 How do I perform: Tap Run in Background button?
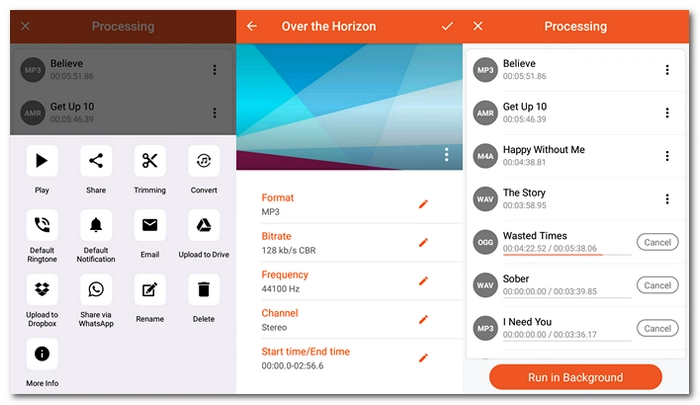(575, 377)
